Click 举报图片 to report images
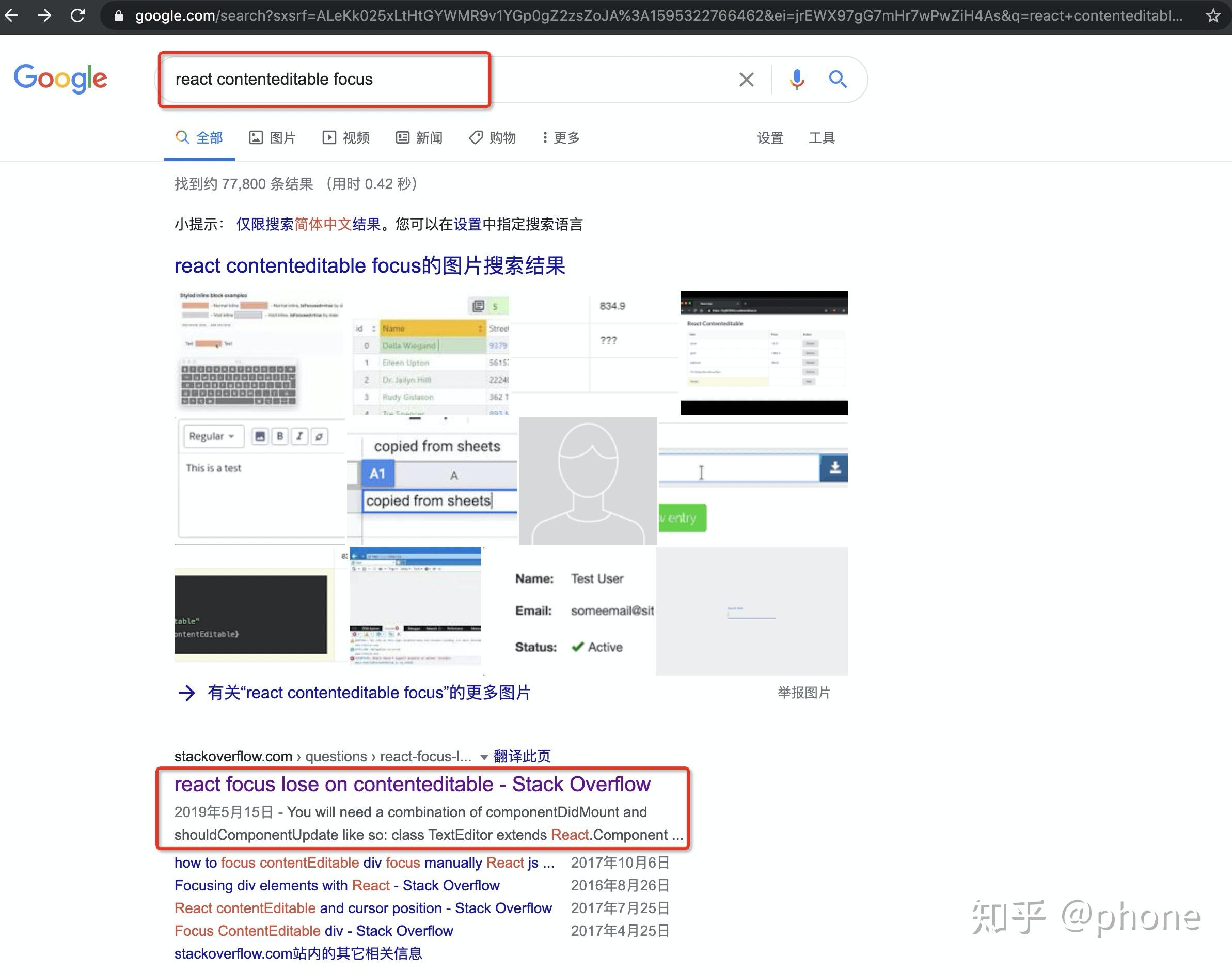This screenshot has height=972, width=1232. coord(804,692)
